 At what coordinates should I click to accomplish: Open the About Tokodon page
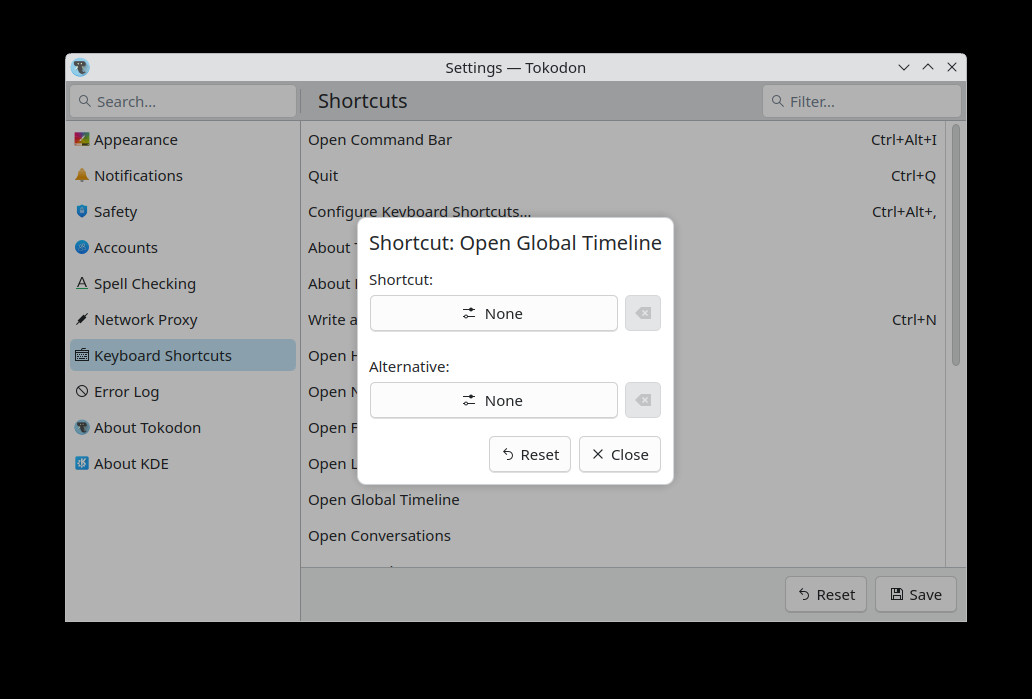click(x=183, y=427)
